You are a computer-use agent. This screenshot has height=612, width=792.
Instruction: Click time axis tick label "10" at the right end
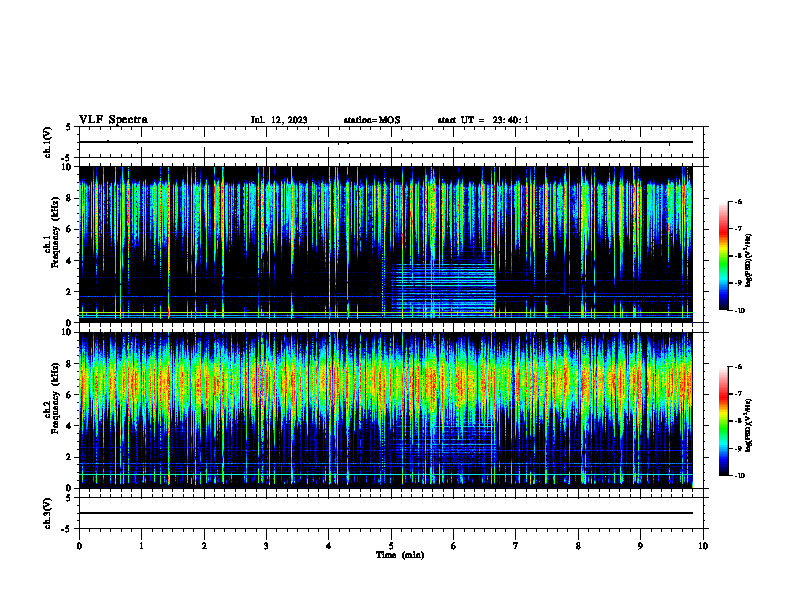point(703,546)
